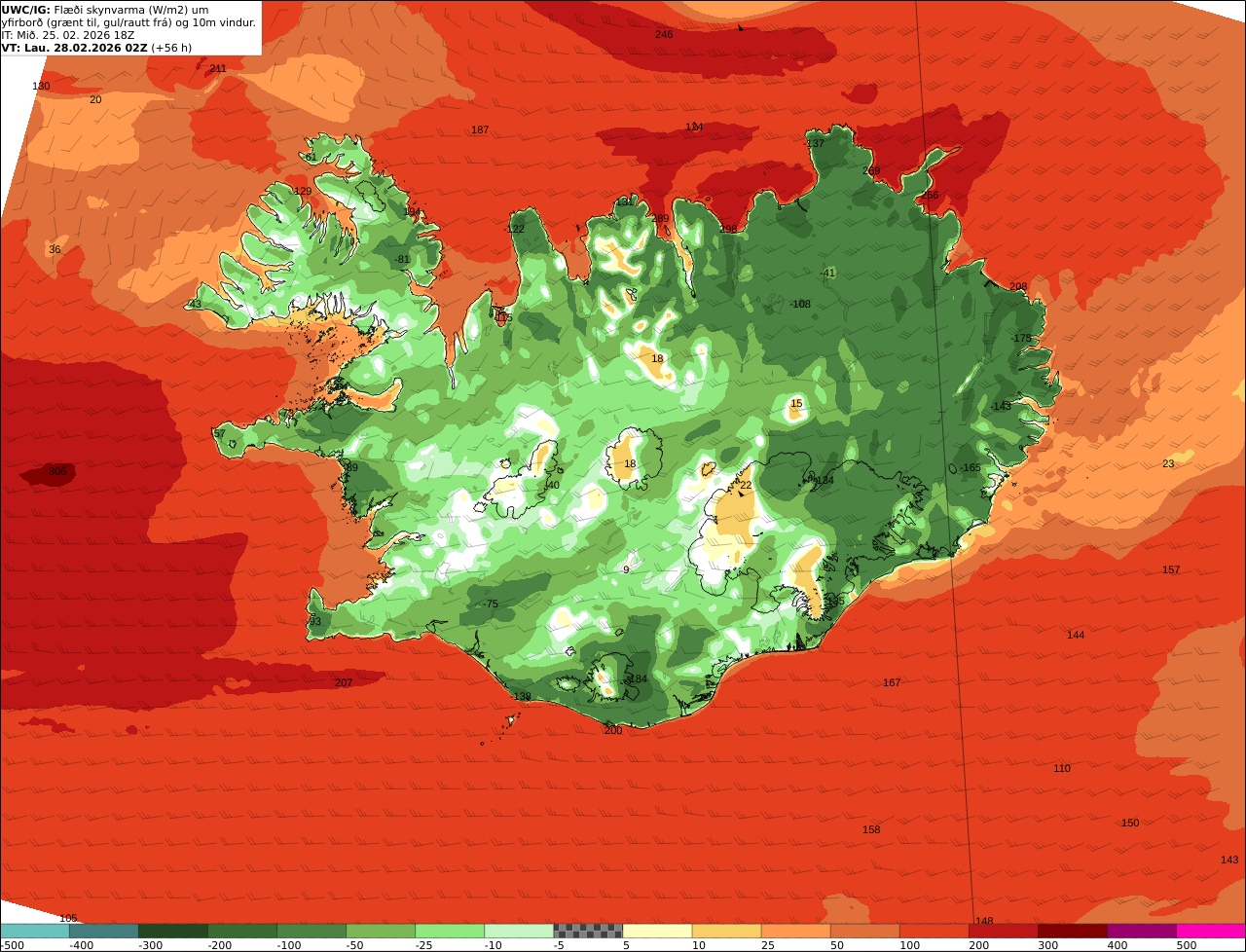Click the 20 value in the northwest ocean
Screen dimensions: 1246x952
pos(95,99)
